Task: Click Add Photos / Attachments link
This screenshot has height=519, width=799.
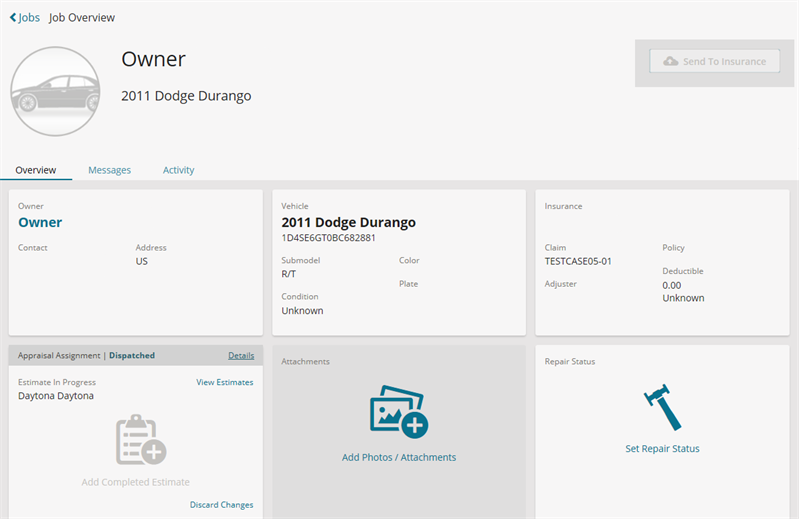Action: (x=399, y=457)
